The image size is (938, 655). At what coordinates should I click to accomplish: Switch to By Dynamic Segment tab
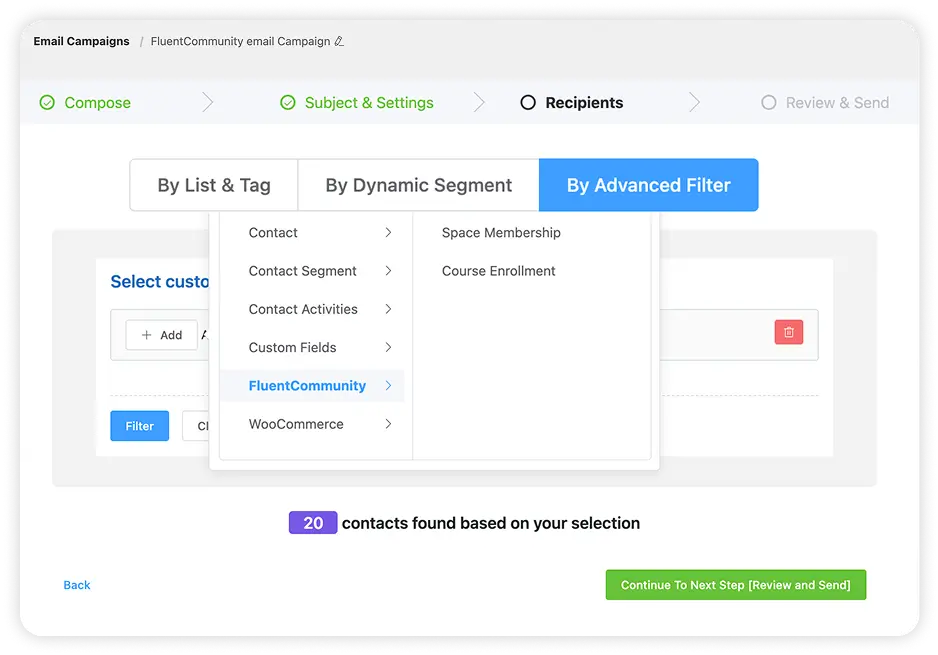pos(418,185)
